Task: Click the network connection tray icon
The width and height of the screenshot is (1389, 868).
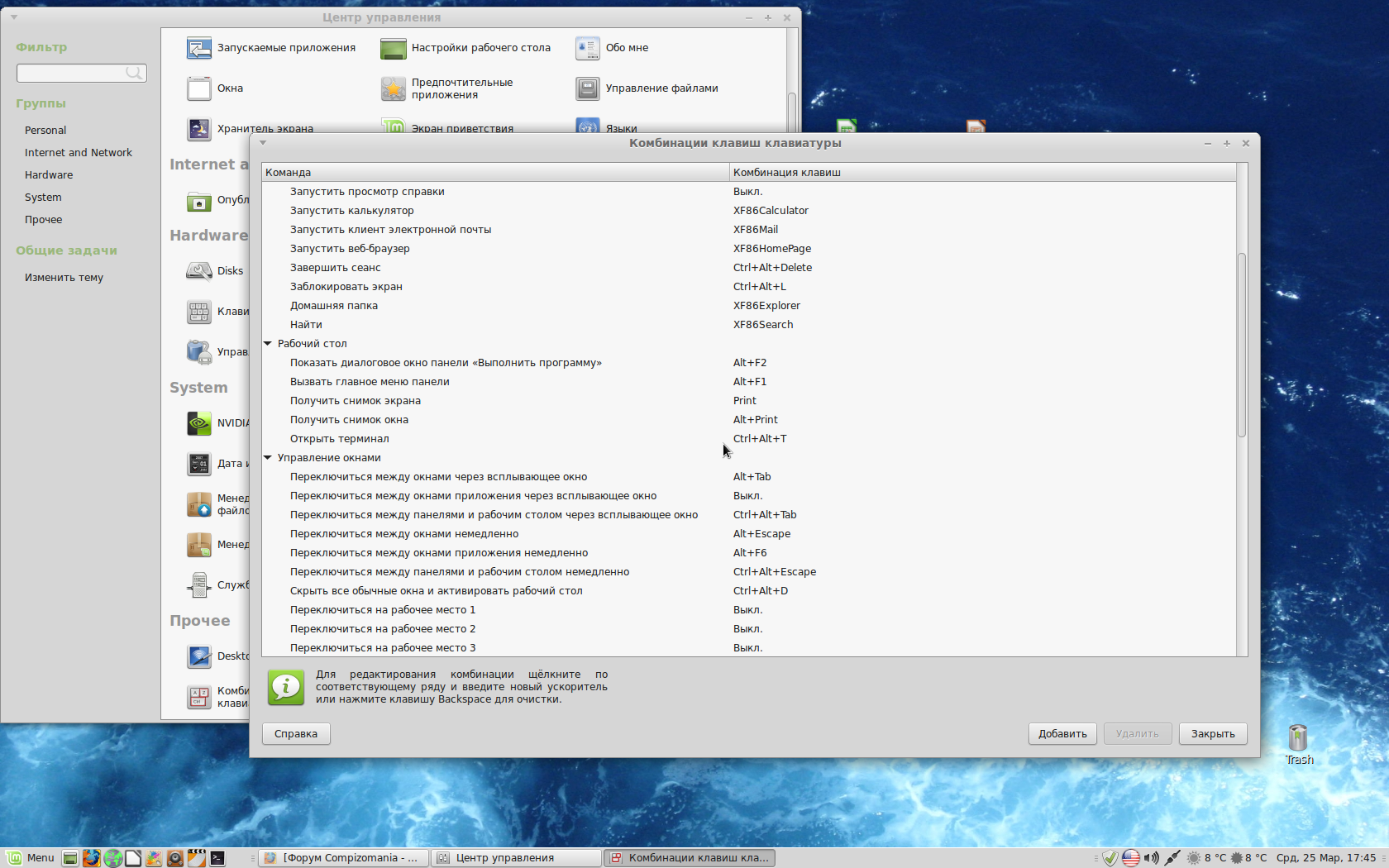Action: [1172, 858]
